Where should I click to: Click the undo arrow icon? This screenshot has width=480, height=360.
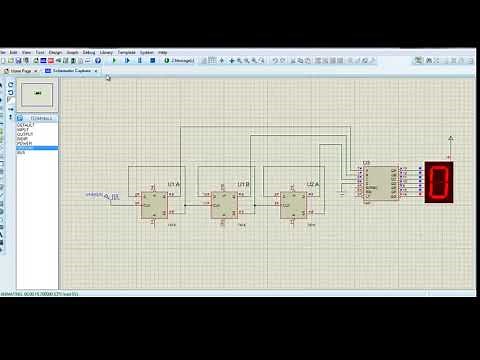click(x=275, y=61)
